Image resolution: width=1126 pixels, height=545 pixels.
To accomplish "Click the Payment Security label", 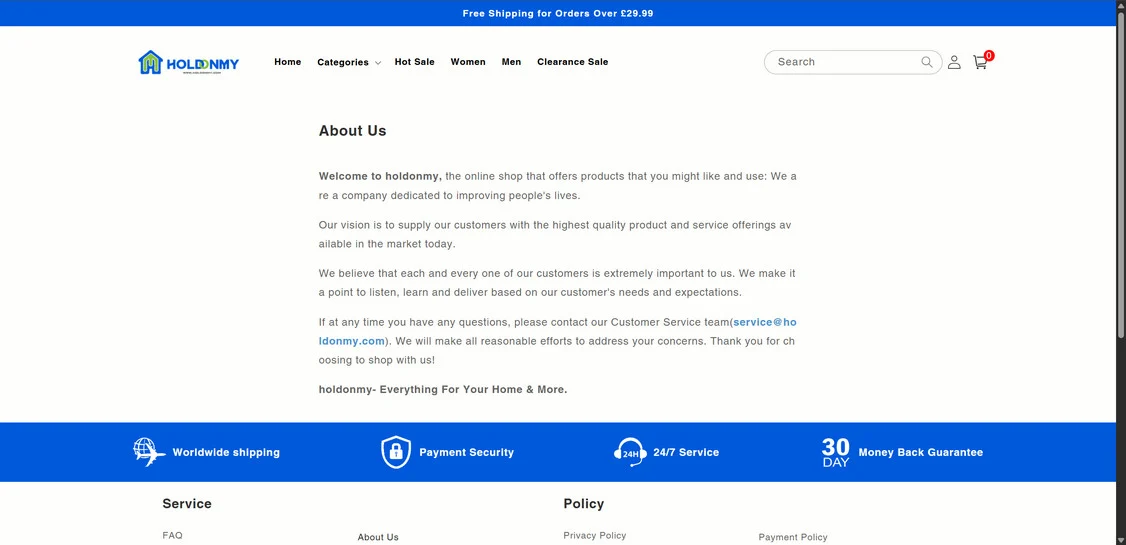I will [467, 452].
